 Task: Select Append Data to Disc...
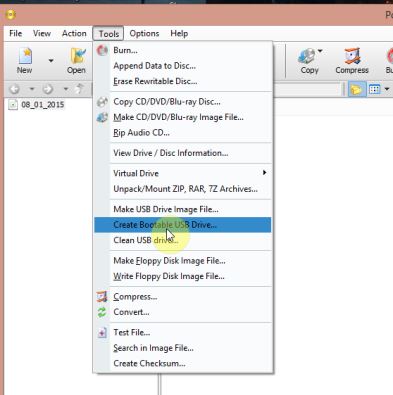183,66
